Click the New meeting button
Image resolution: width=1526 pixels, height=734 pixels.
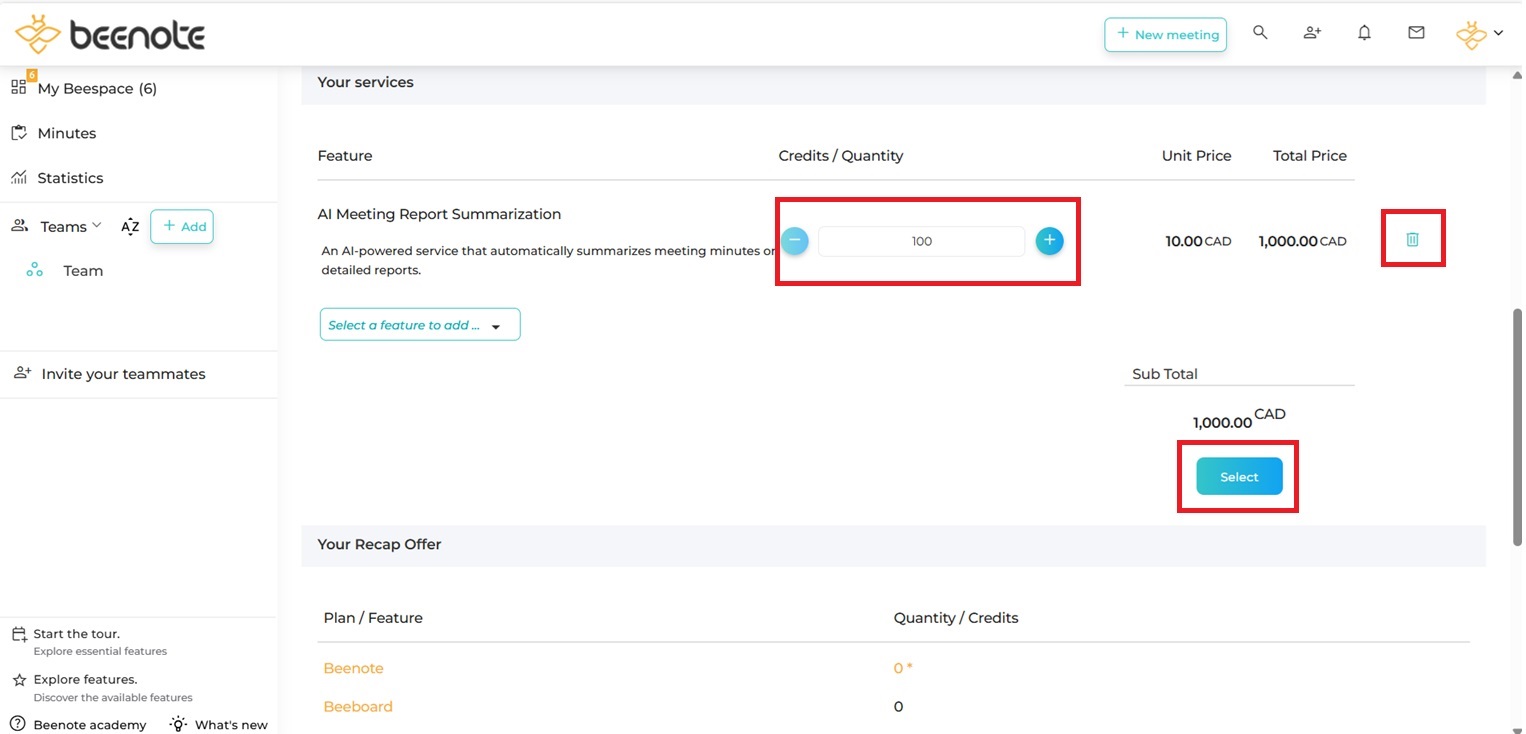click(x=1165, y=34)
